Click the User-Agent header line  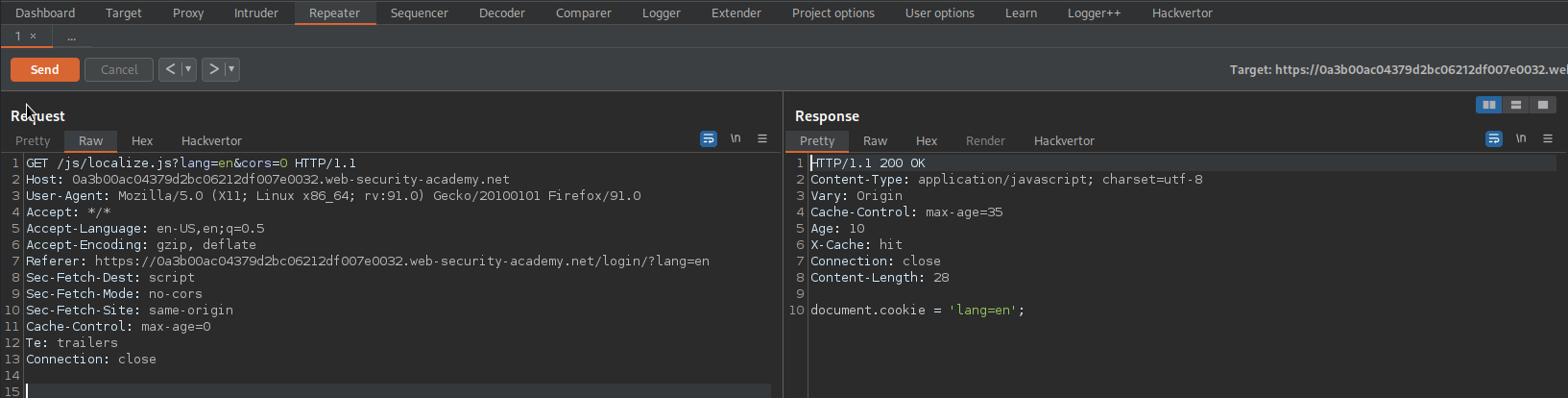pos(333,196)
